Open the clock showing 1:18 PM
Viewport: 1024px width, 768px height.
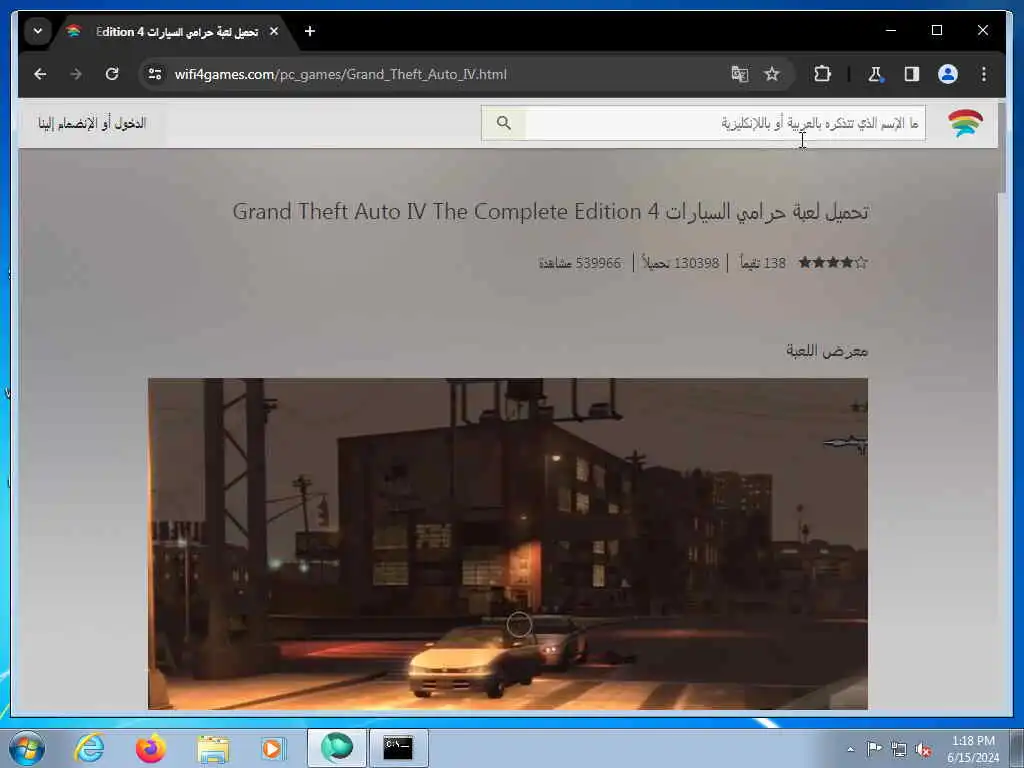coord(973,749)
